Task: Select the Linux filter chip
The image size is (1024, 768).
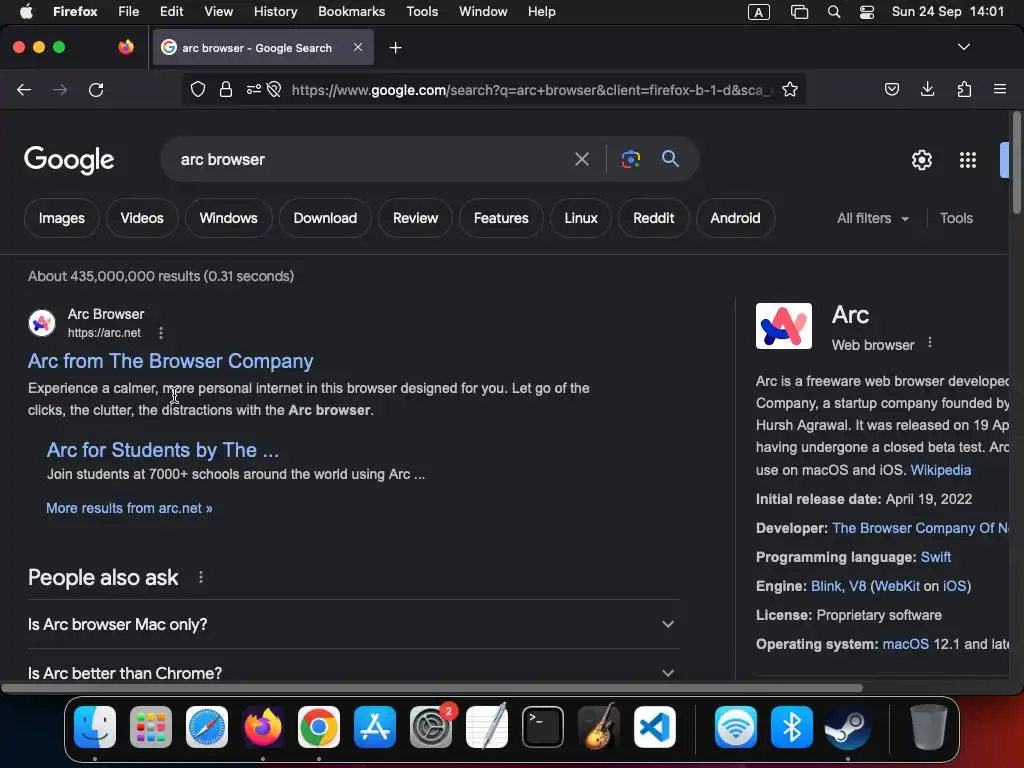Action: (x=581, y=218)
